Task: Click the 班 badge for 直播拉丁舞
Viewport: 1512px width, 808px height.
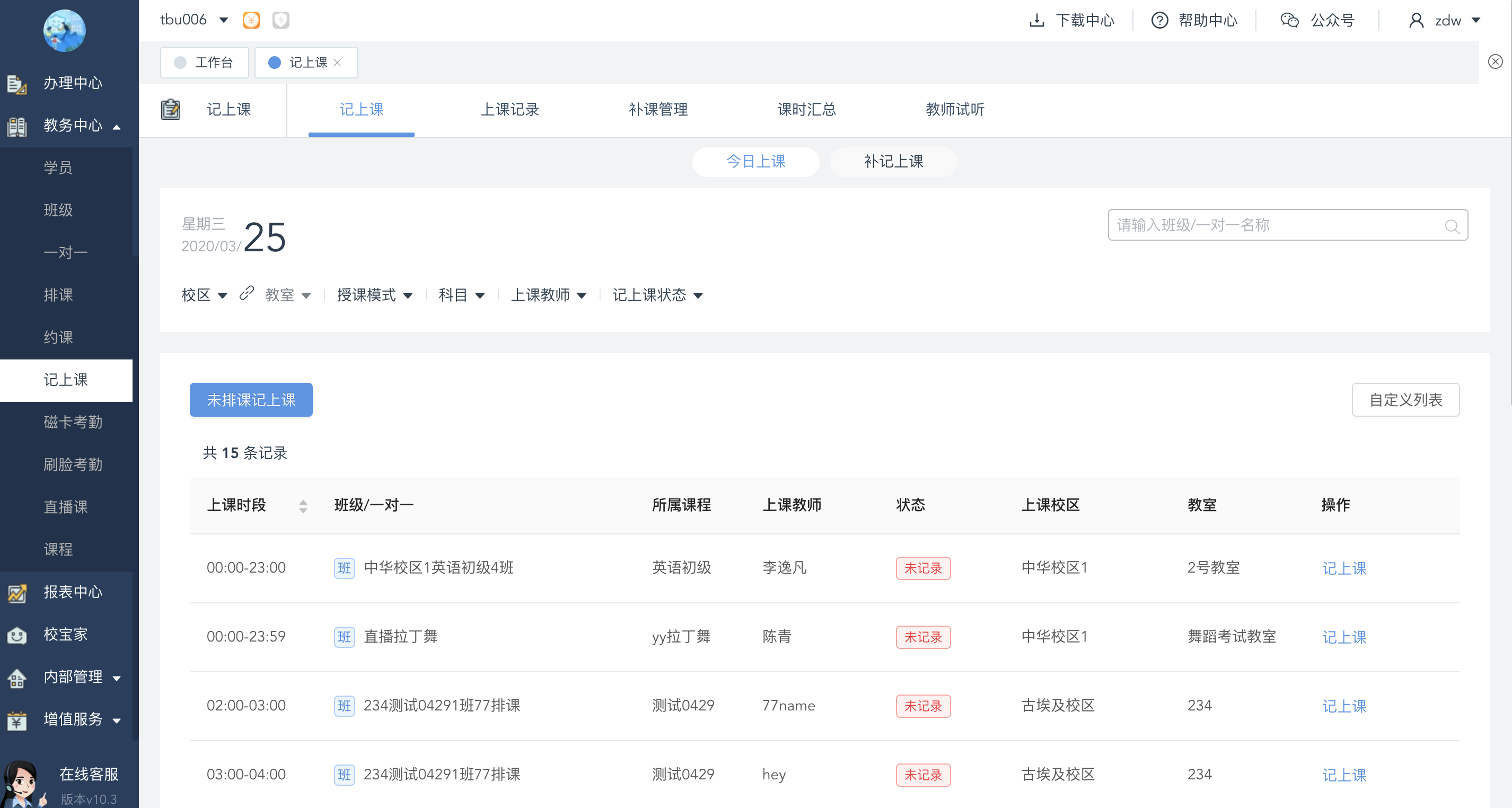Action: pyautogui.click(x=345, y=637)
